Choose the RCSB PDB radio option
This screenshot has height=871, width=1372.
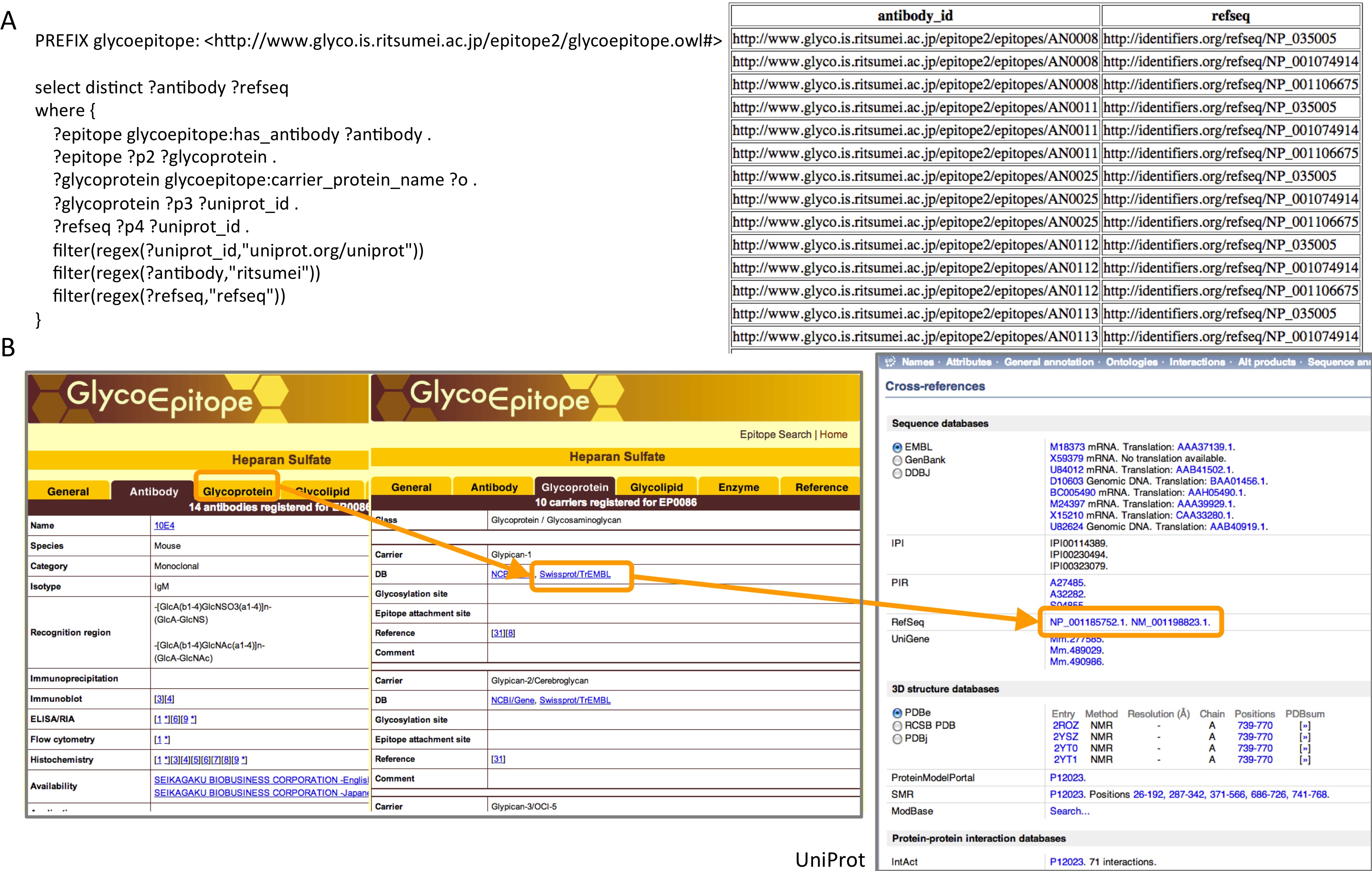[x=897, y=726]
